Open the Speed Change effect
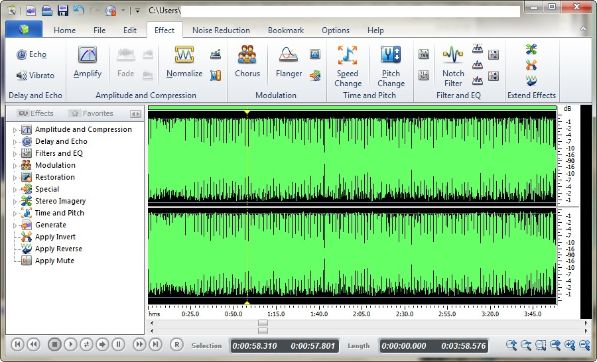The height and width of the screenshot is (362, 597). tap(348, 66)
